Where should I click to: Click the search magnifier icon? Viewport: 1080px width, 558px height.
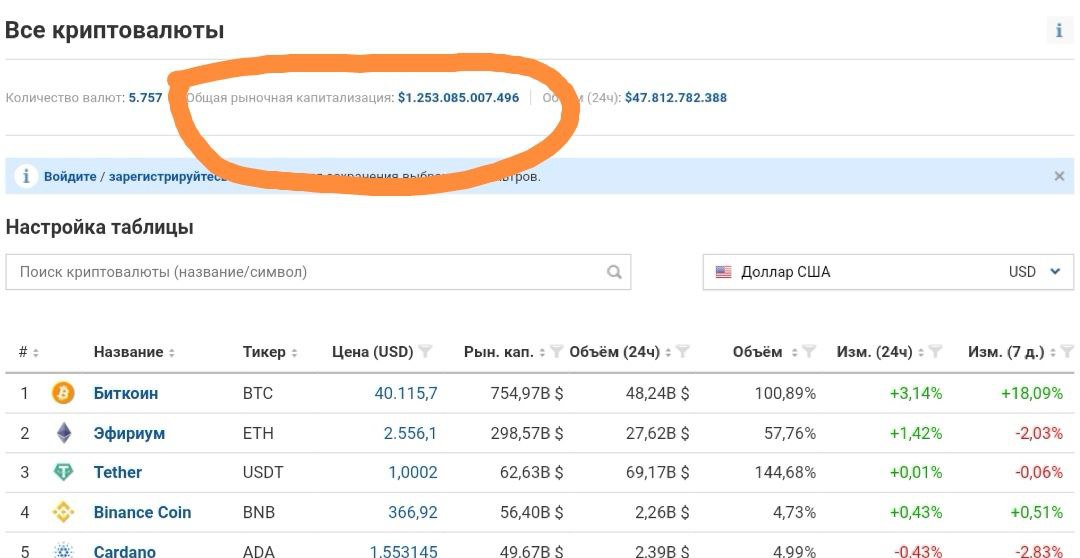pyautogui.click(x=614, y=272)
